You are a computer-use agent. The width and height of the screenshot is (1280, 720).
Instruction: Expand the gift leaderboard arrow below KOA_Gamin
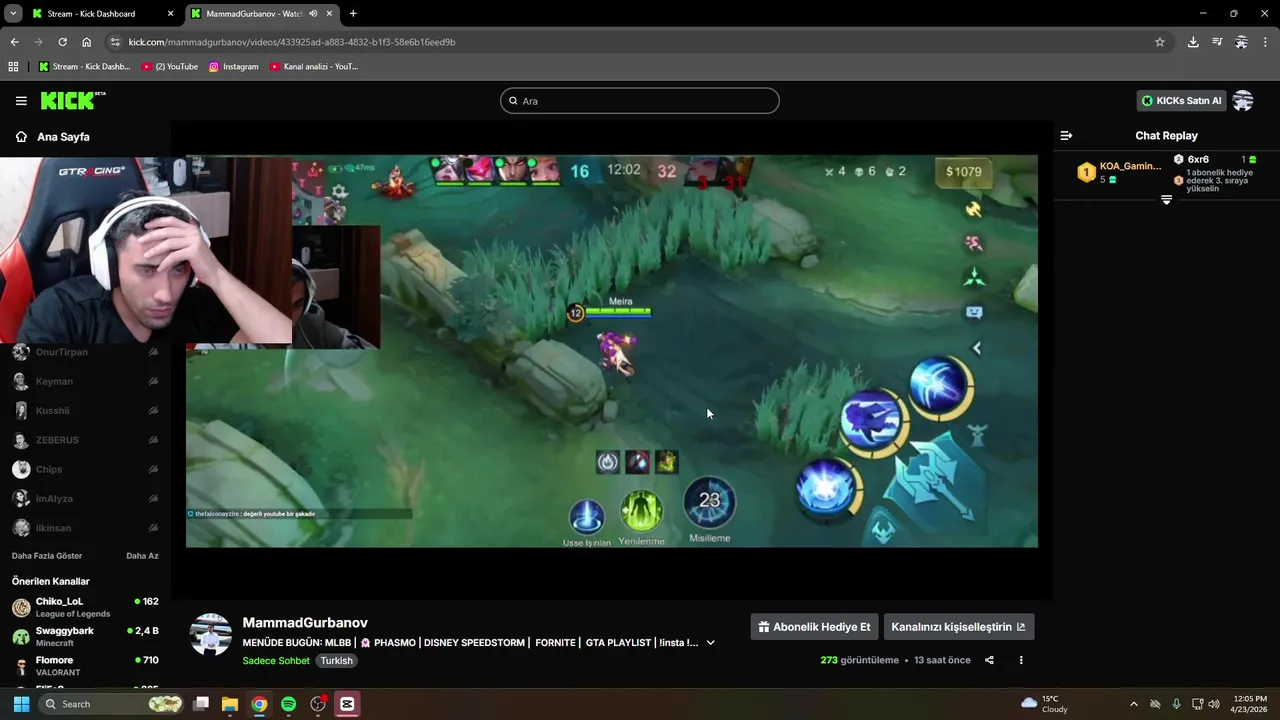tap(1166, 200)
